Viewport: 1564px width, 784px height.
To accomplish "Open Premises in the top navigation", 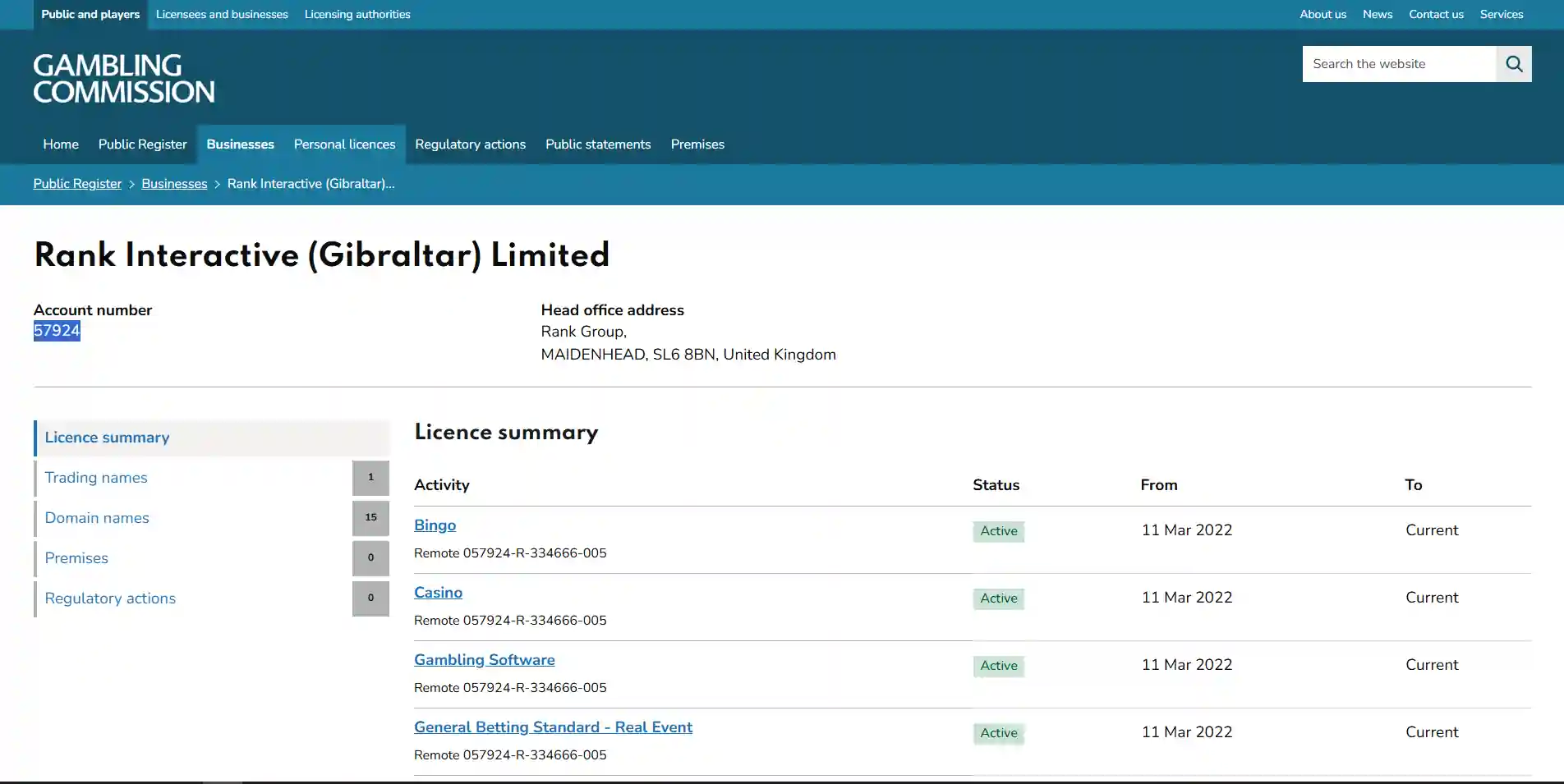I will 697,144.
